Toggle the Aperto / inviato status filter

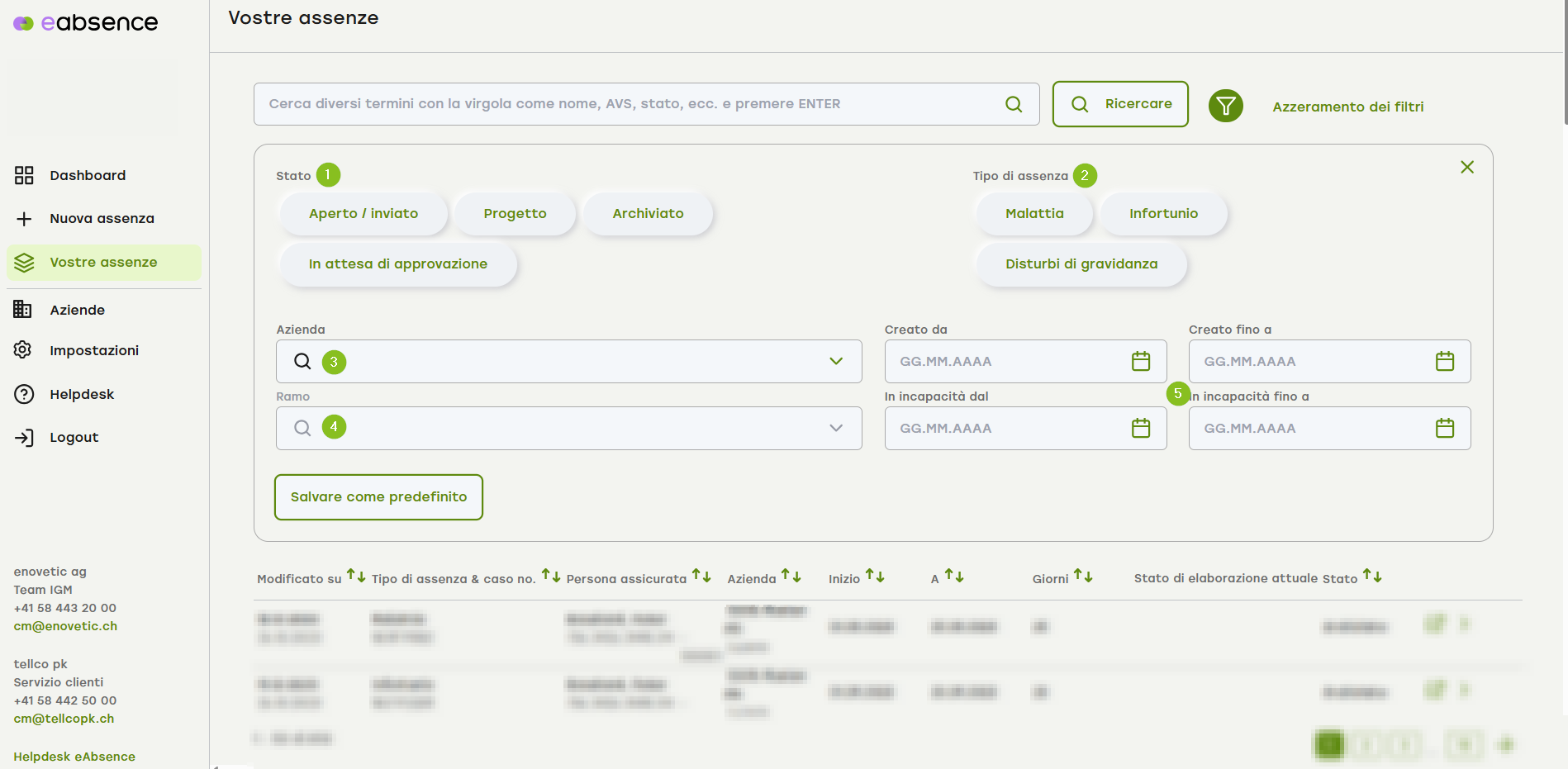coord(363,214)
